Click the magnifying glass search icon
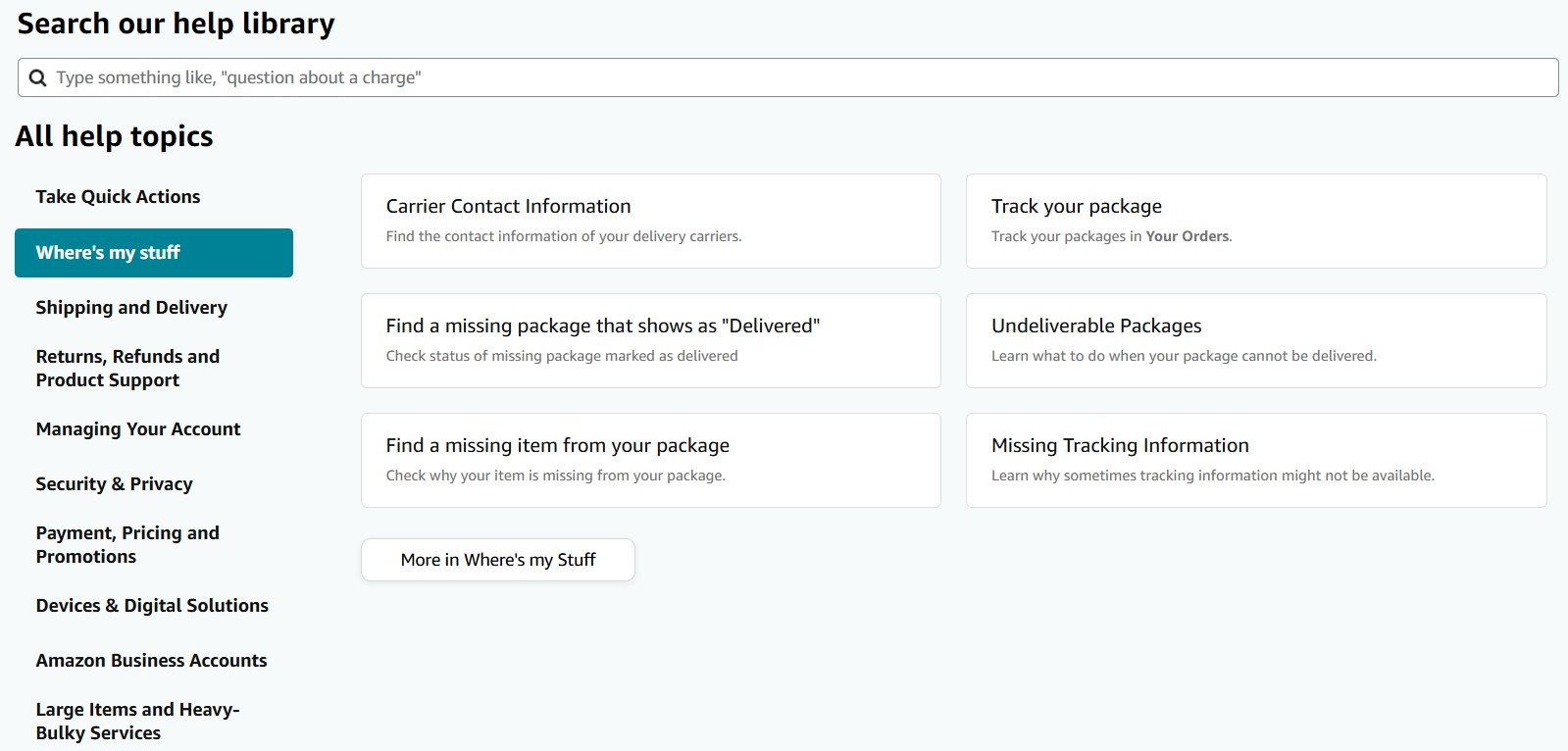Screen dimensions: 1568x751 (37, 78)
